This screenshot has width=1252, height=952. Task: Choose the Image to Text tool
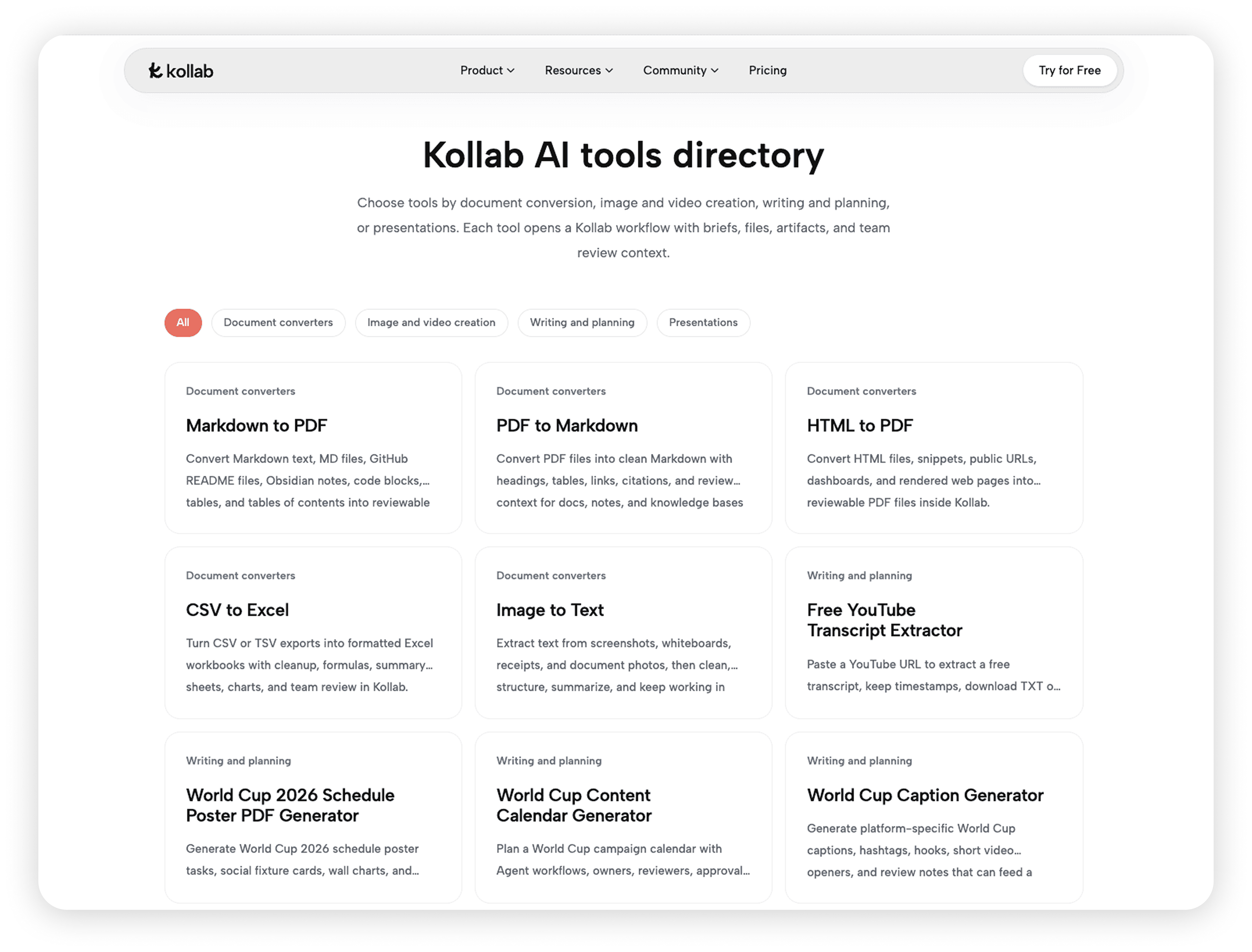point(623,633)
